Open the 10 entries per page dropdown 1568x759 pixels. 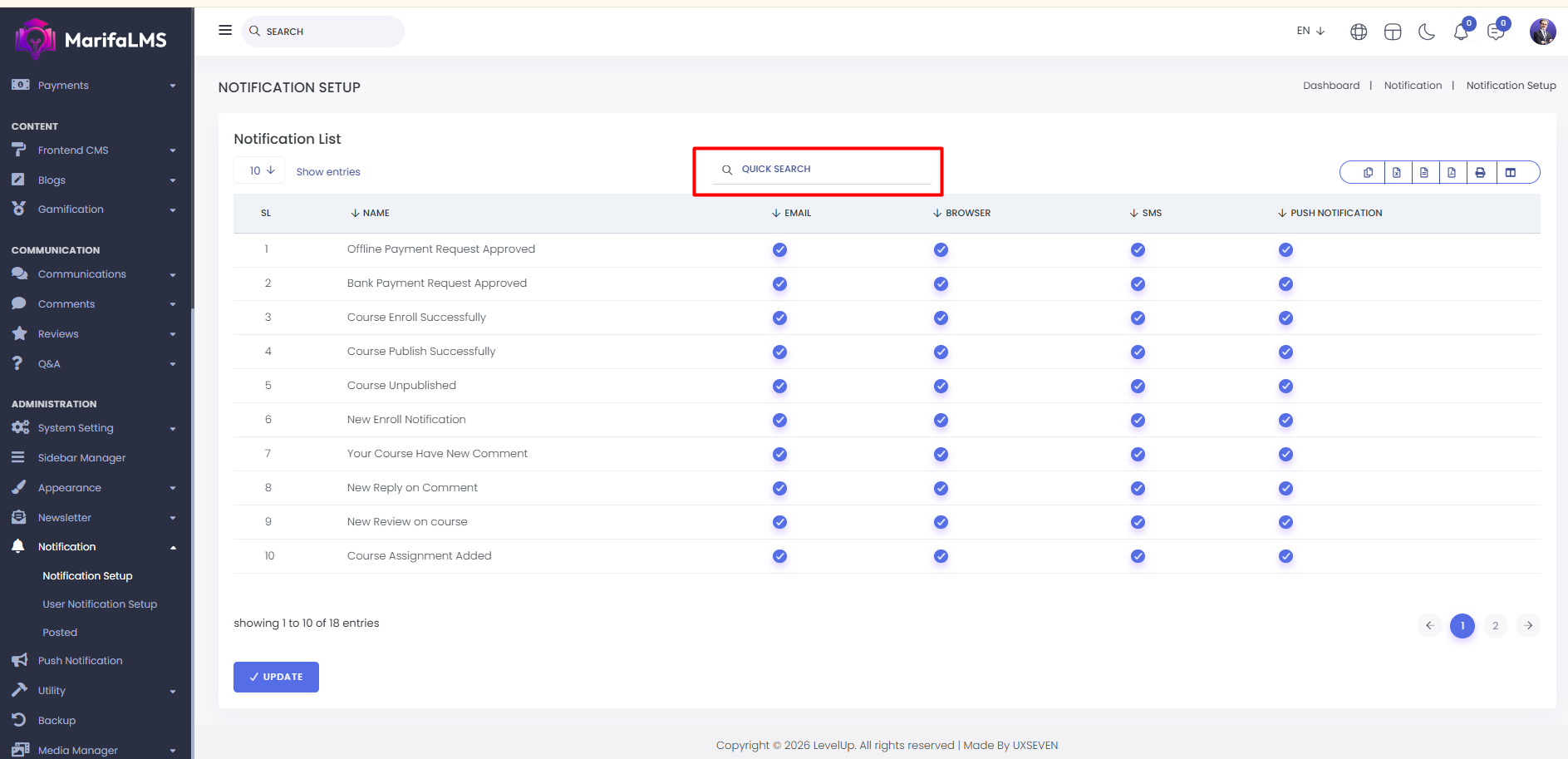coord(261,171)
